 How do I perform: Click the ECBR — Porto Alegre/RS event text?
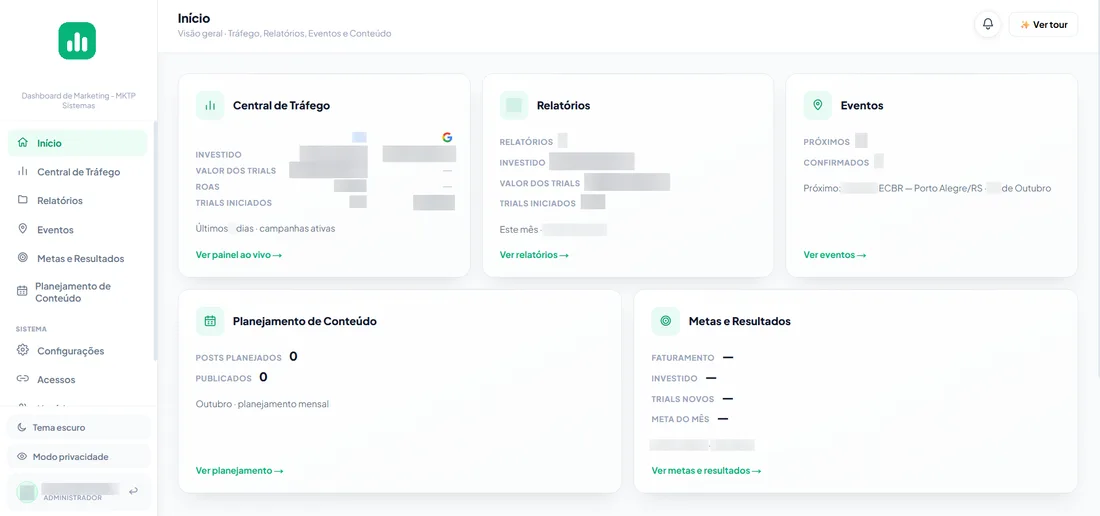(930, 188)
